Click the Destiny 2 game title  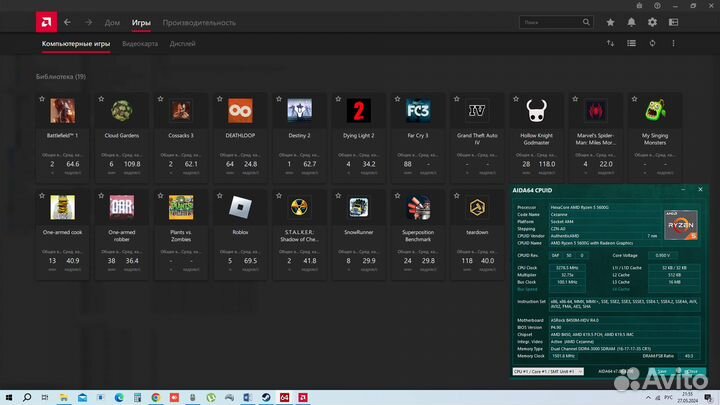[299, 135]
